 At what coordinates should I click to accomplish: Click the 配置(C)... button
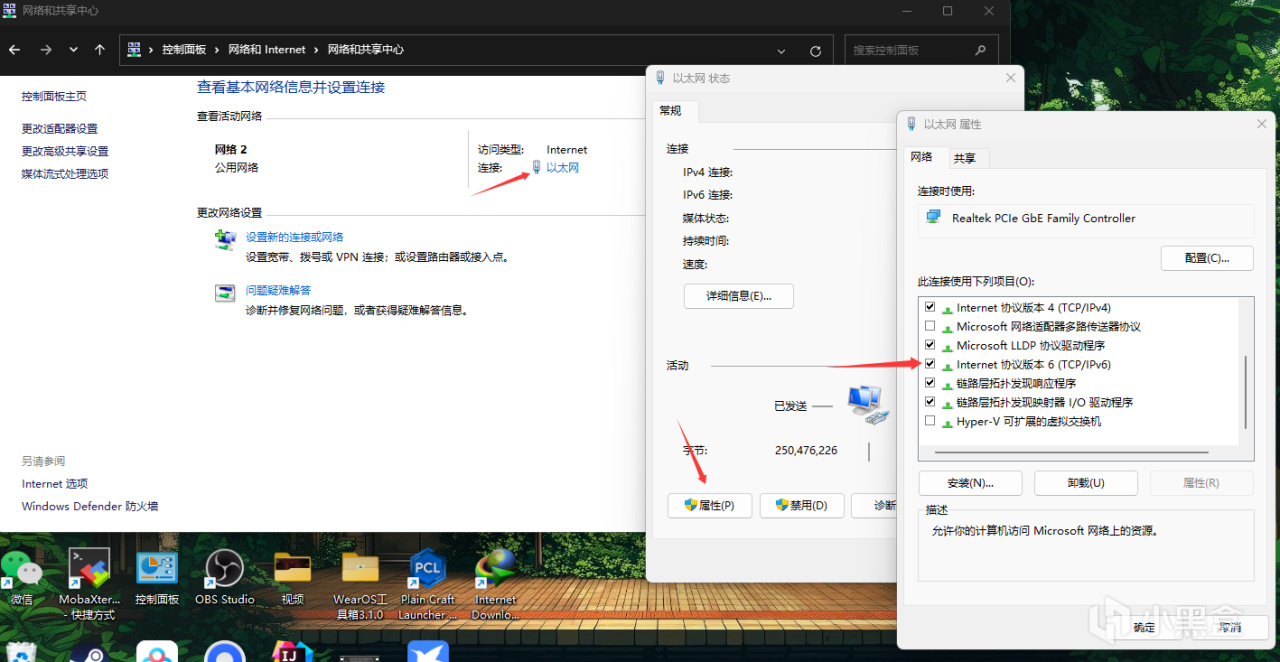click(1207, 258)
